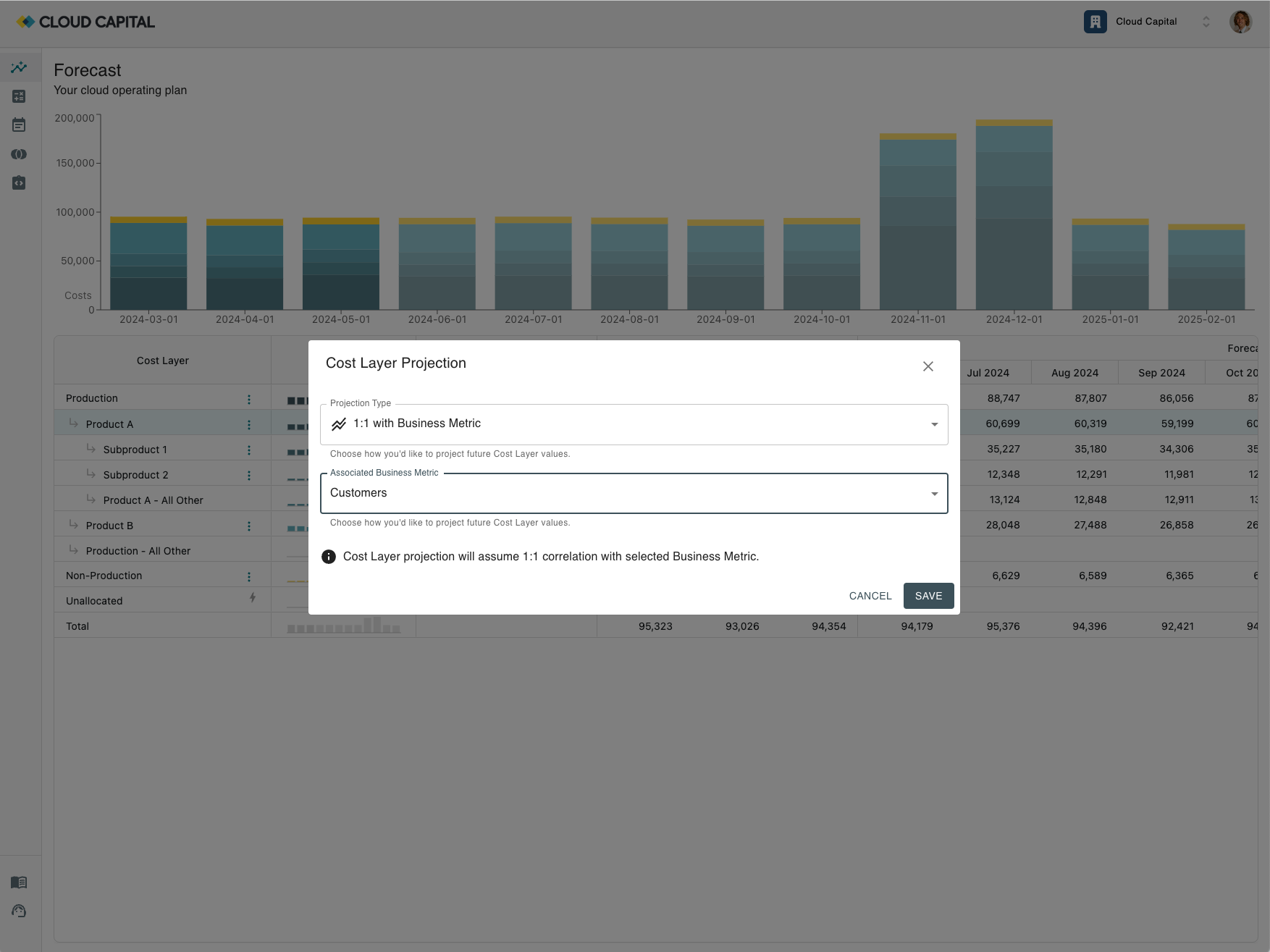Select the Forecast icon in the sidebar
The image size is (1270, 952).
[19, 67]
